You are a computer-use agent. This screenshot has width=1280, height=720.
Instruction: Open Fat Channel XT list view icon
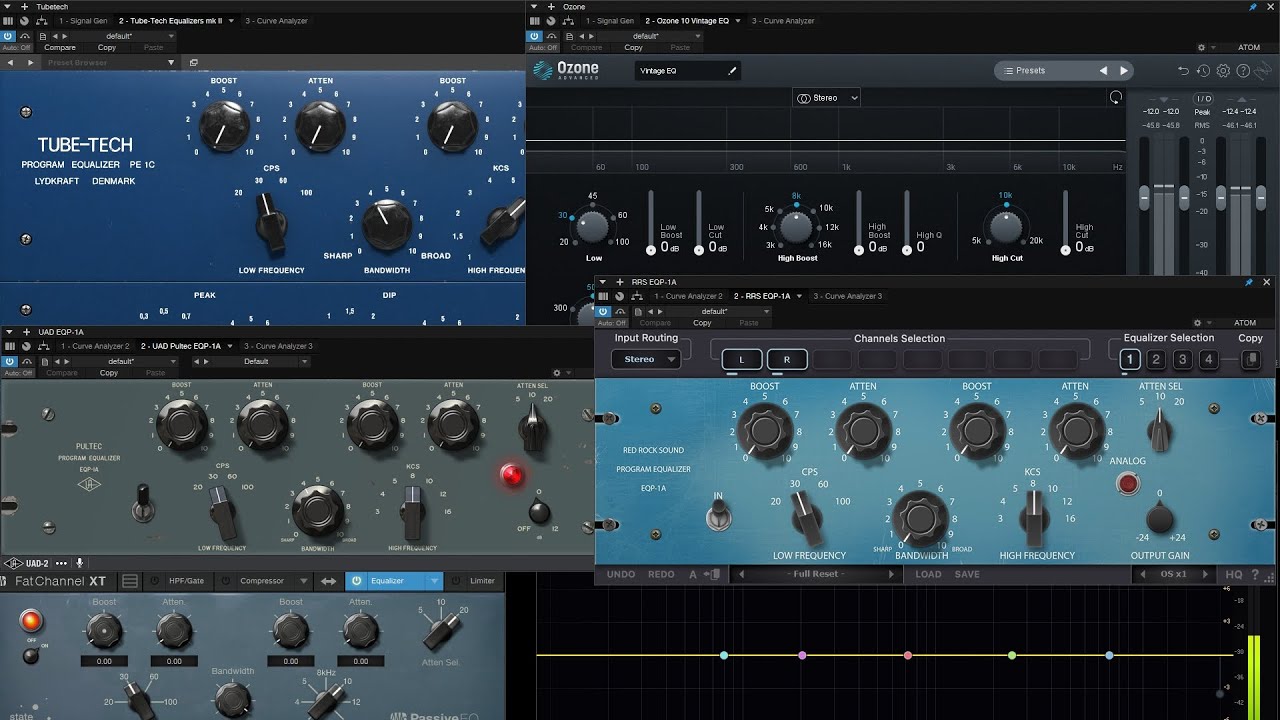(x=130, y=581)
